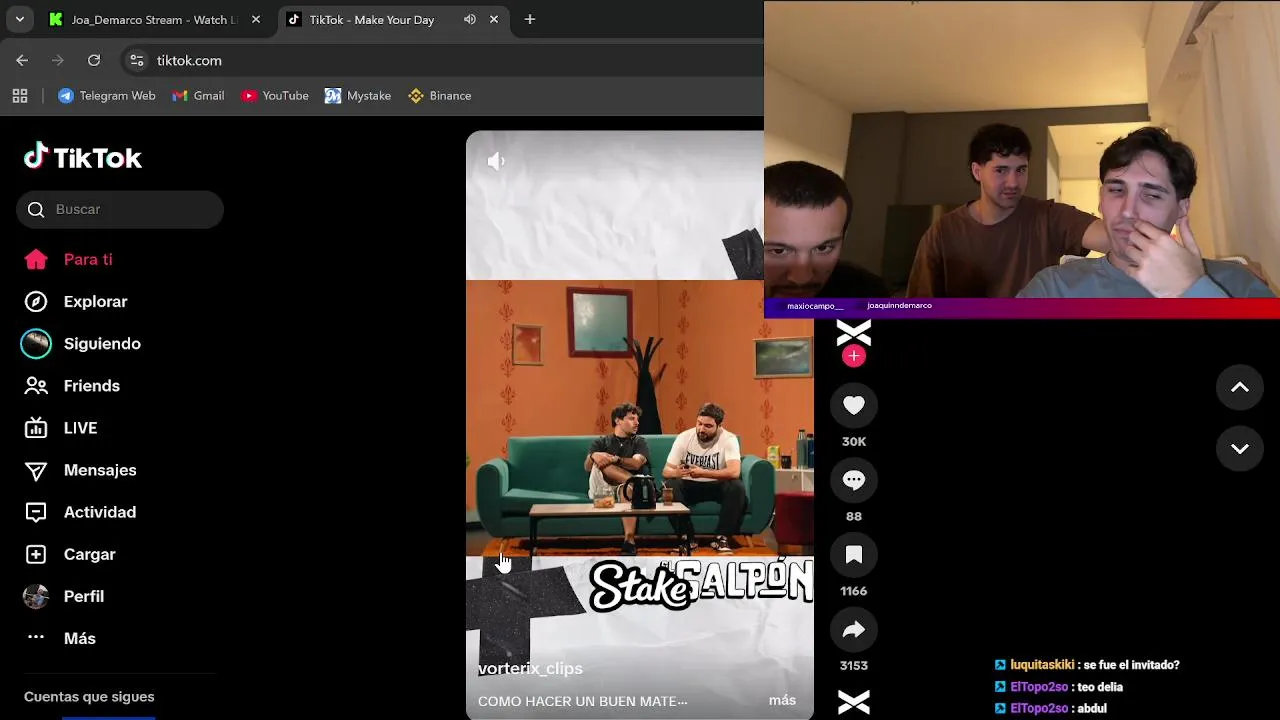Click luquitaskiki chat message

click(1087, 665)
